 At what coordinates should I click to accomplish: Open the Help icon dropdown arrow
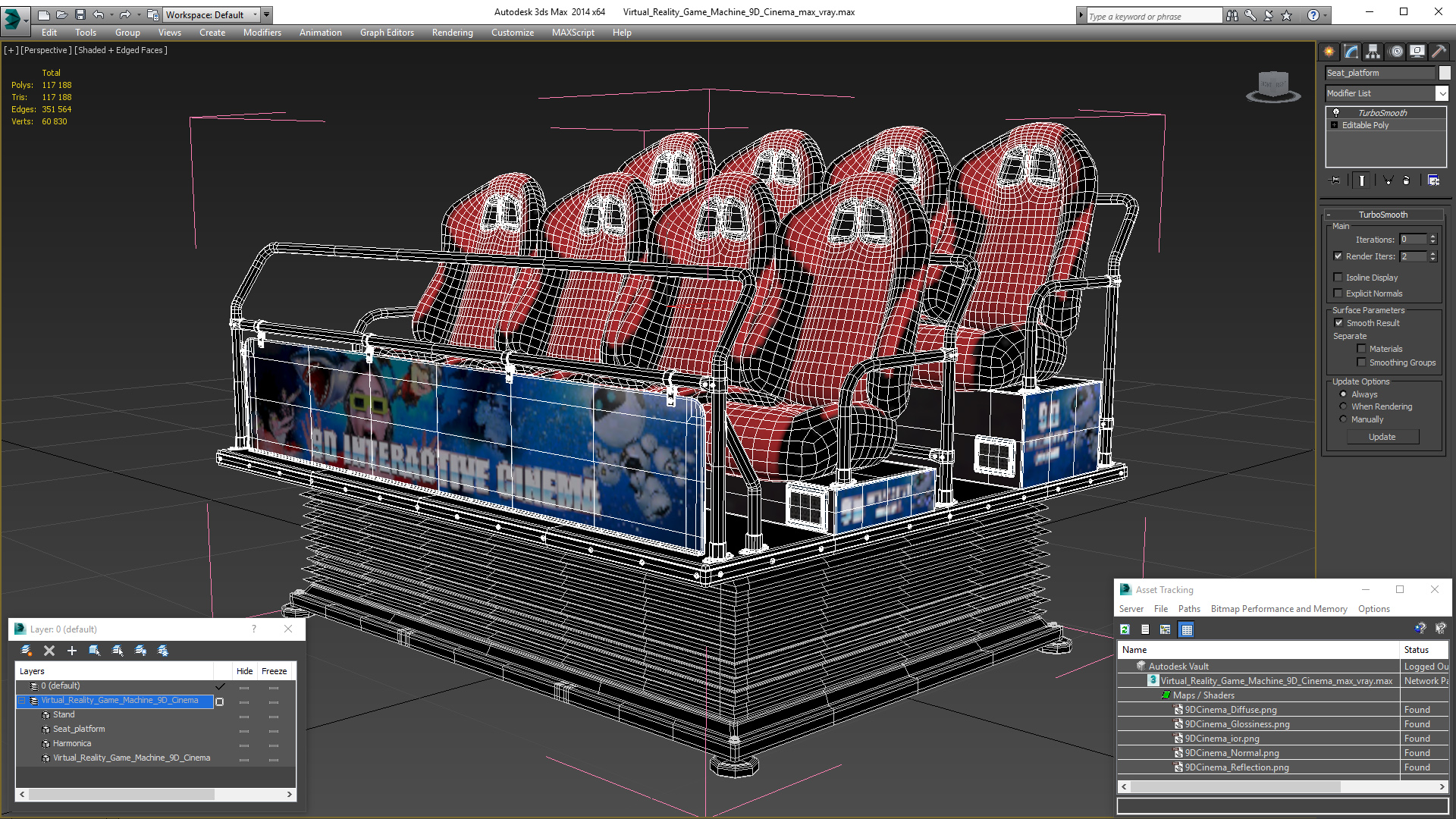click(x=1325, y=15)
